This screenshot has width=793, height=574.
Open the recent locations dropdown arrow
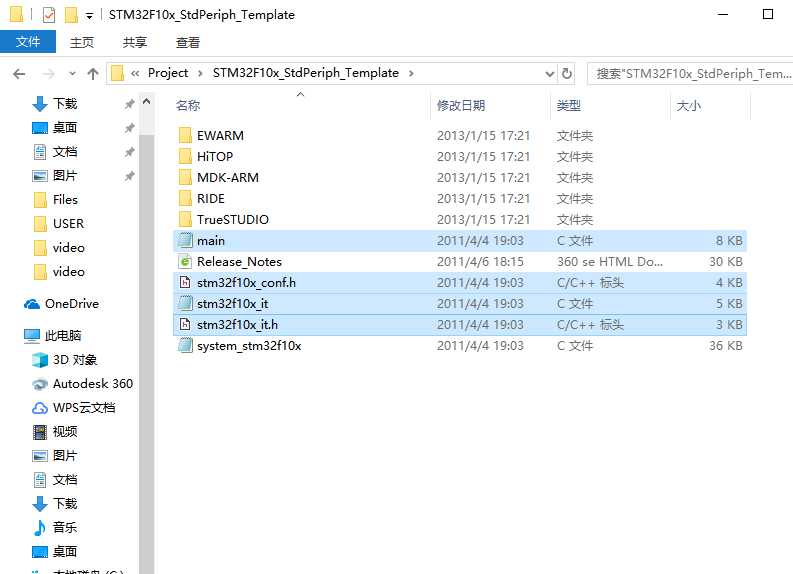click(x=72, y=74)
